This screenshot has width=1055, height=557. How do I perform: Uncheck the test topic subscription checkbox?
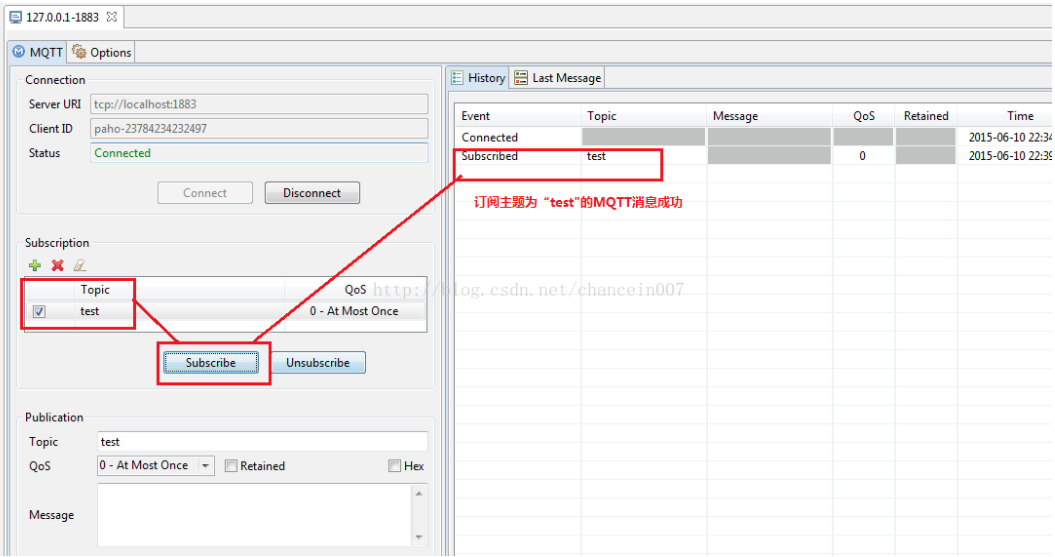click(x=39, y=311)
